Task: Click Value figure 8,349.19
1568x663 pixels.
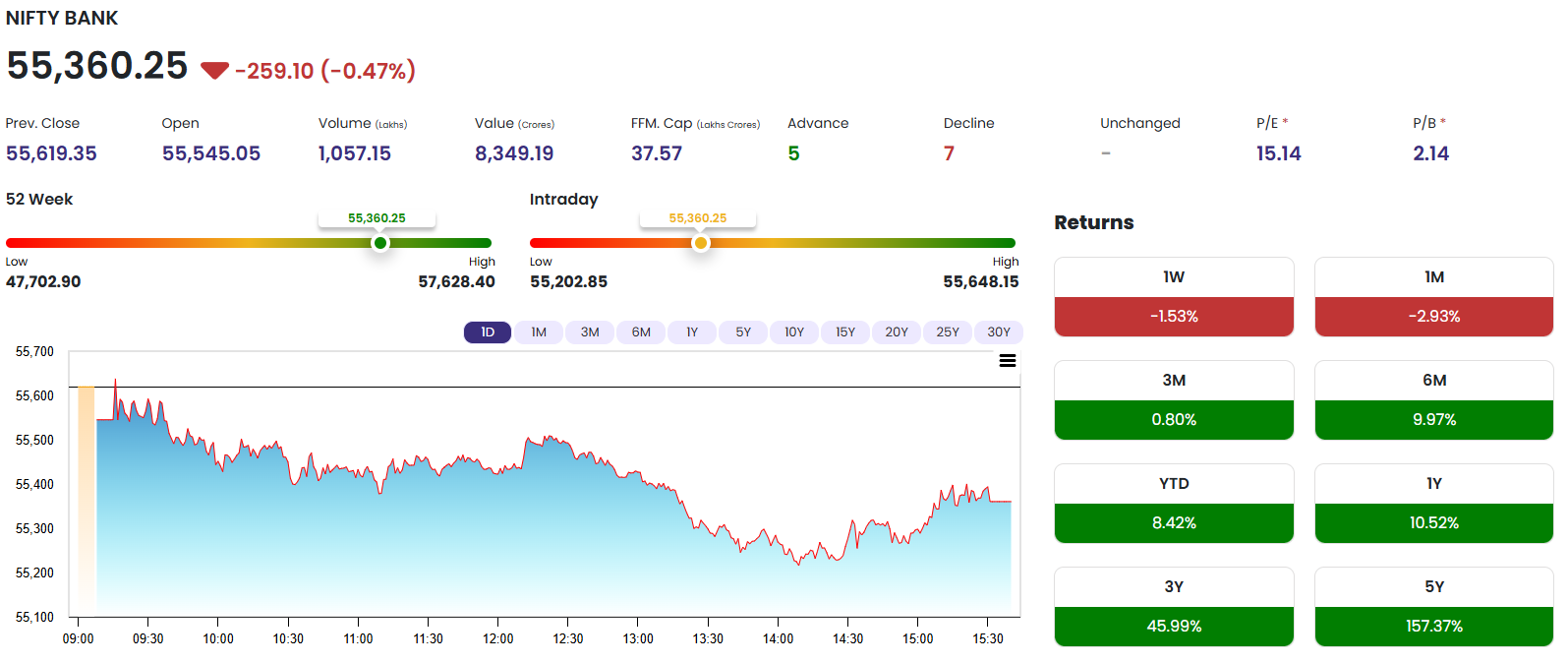Action: point(514,153)
